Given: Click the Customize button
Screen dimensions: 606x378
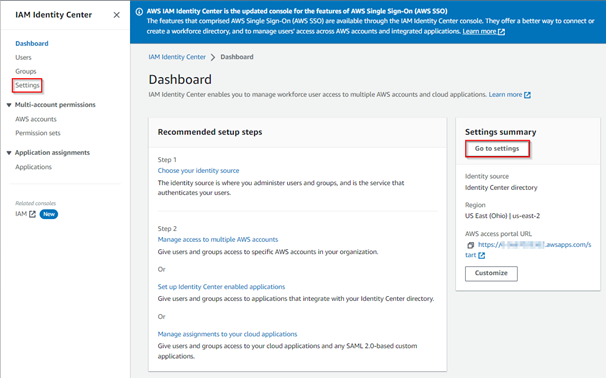Looking at the screenshot, I should point(491,273).
